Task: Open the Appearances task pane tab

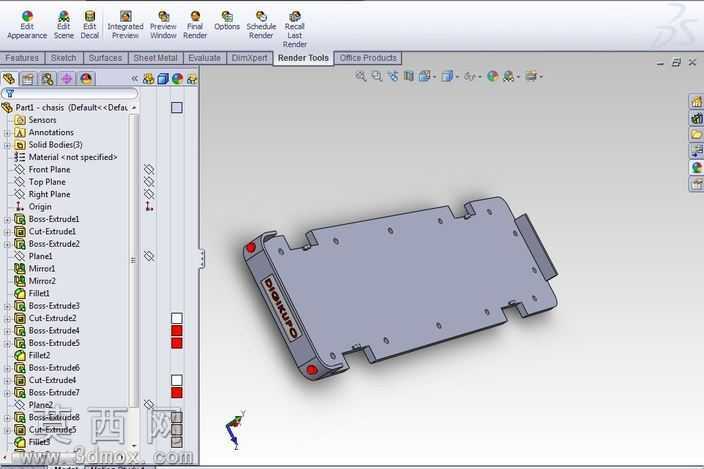Action: (696, 167)
